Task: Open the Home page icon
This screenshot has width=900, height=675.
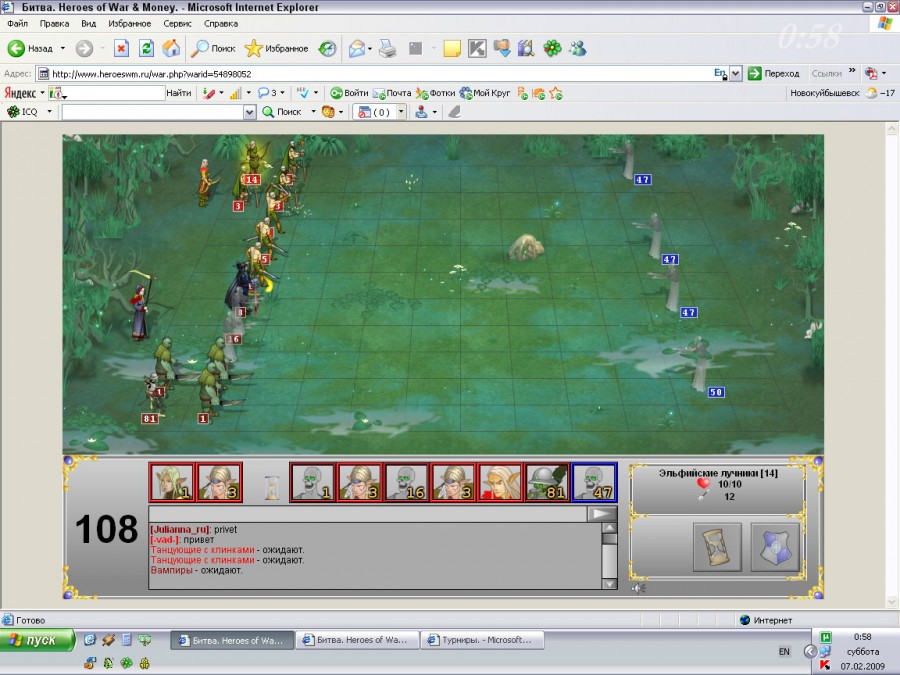Action: coord(171,49)
